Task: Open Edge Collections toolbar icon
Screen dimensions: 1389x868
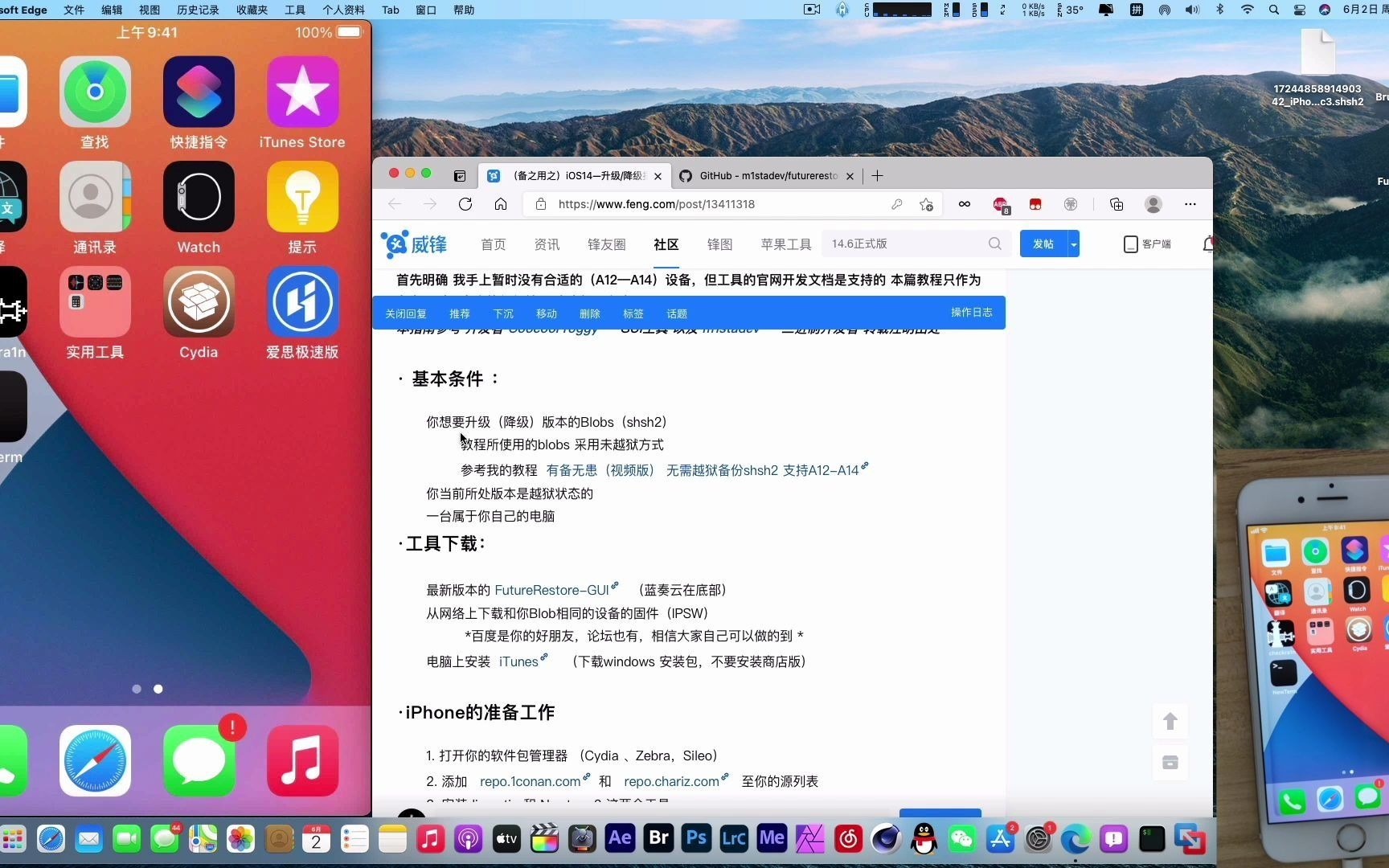Action: (x=1117, y=204)
